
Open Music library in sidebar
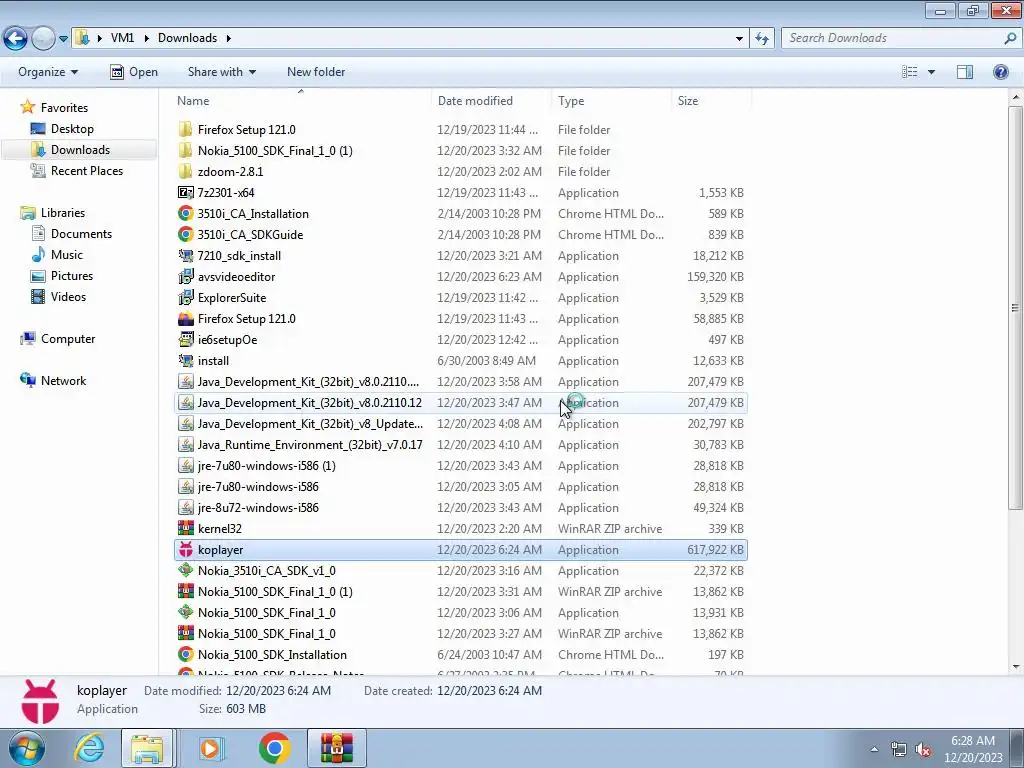click(67, 255)
